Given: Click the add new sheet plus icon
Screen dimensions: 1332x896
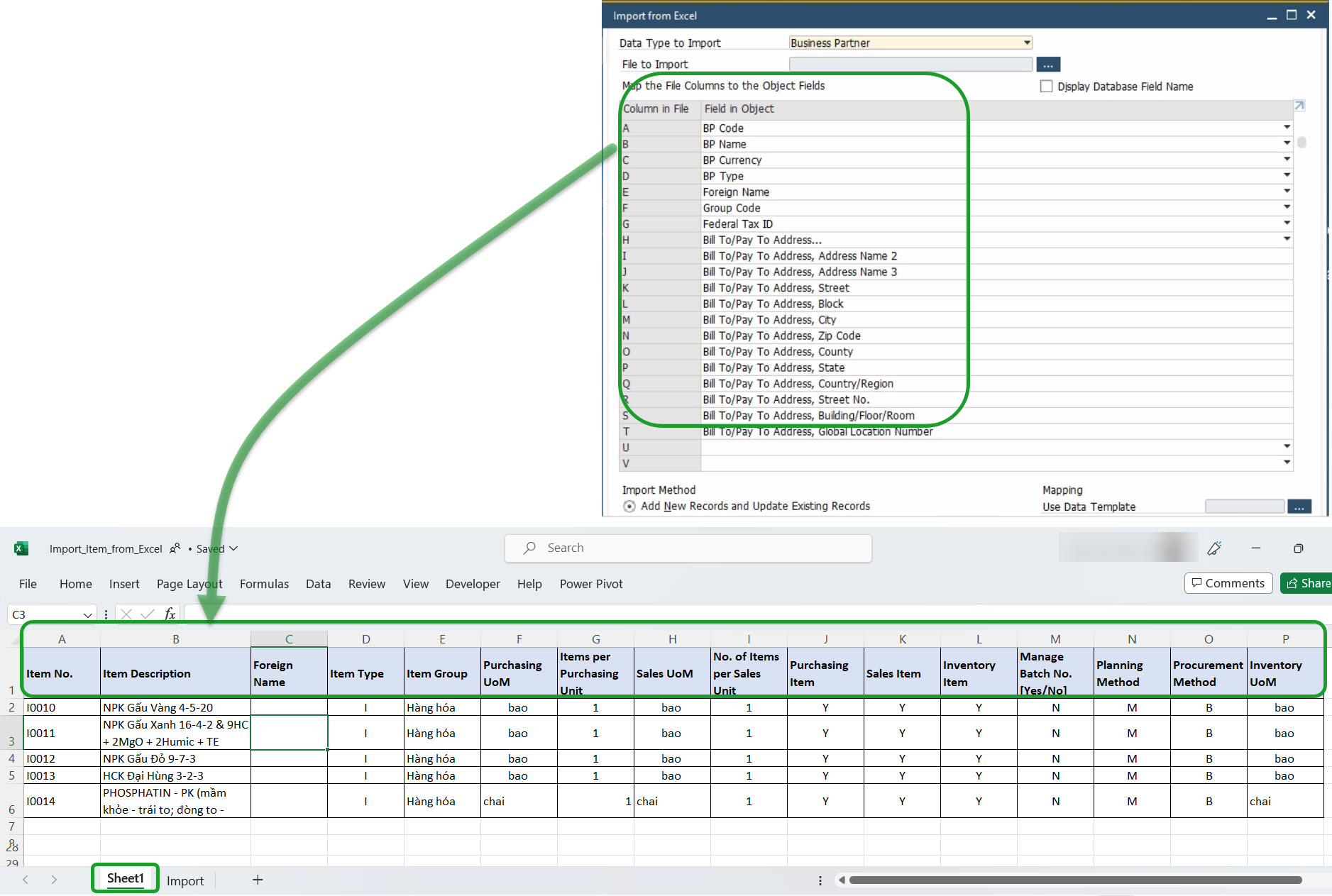Looking at the screenshot, I should tap(258, 880).
